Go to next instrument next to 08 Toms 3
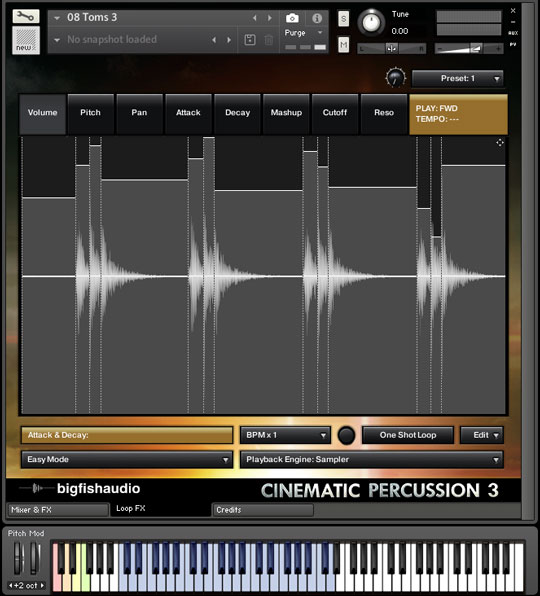Image resolution: width=540 pixels, height=596 pixels. click(x=269, y=18)
